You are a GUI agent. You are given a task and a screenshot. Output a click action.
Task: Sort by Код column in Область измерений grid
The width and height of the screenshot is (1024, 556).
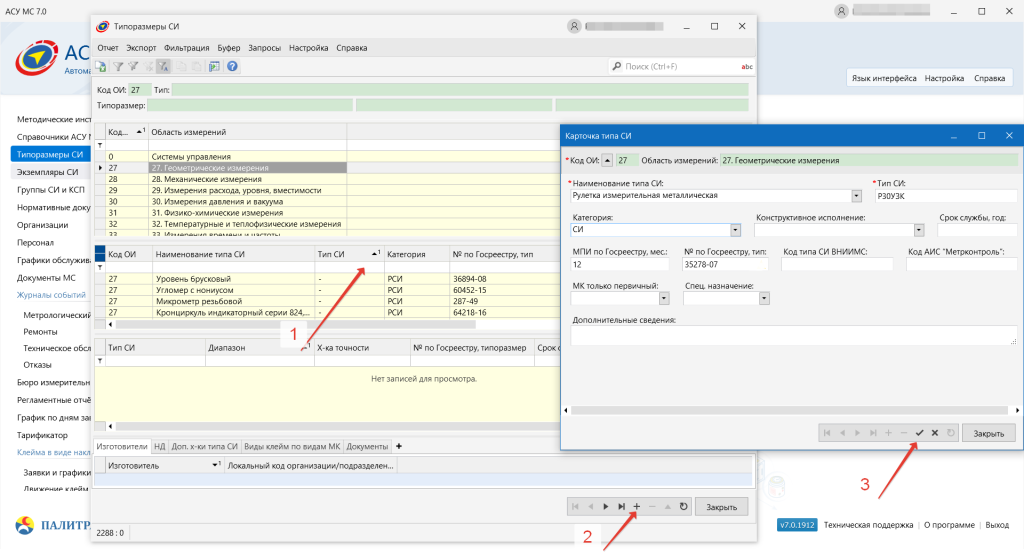(126, 132)
